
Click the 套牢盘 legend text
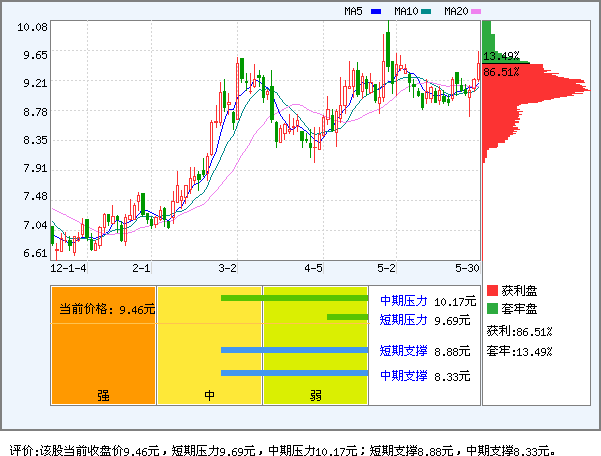[x=519, y=309]
